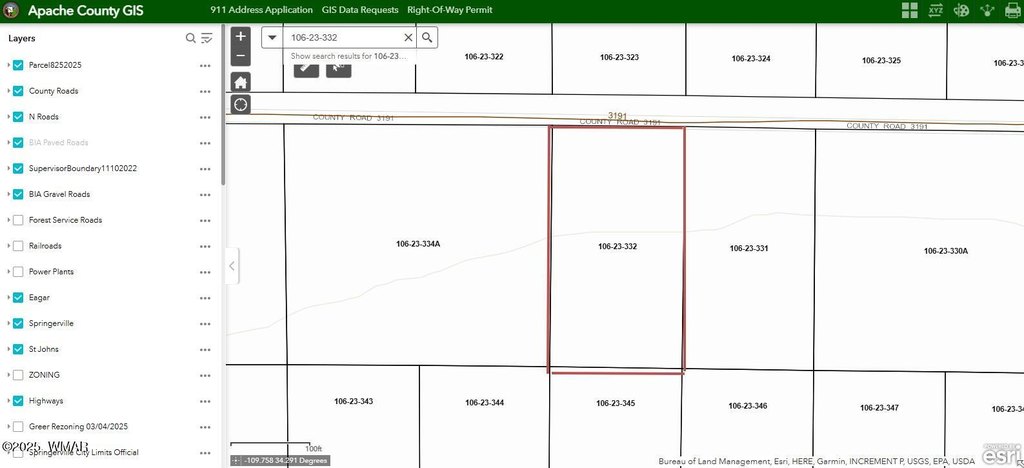Expand the Parcel8252025 layer tree
The image size is (1024, 468).
[8, 65]
